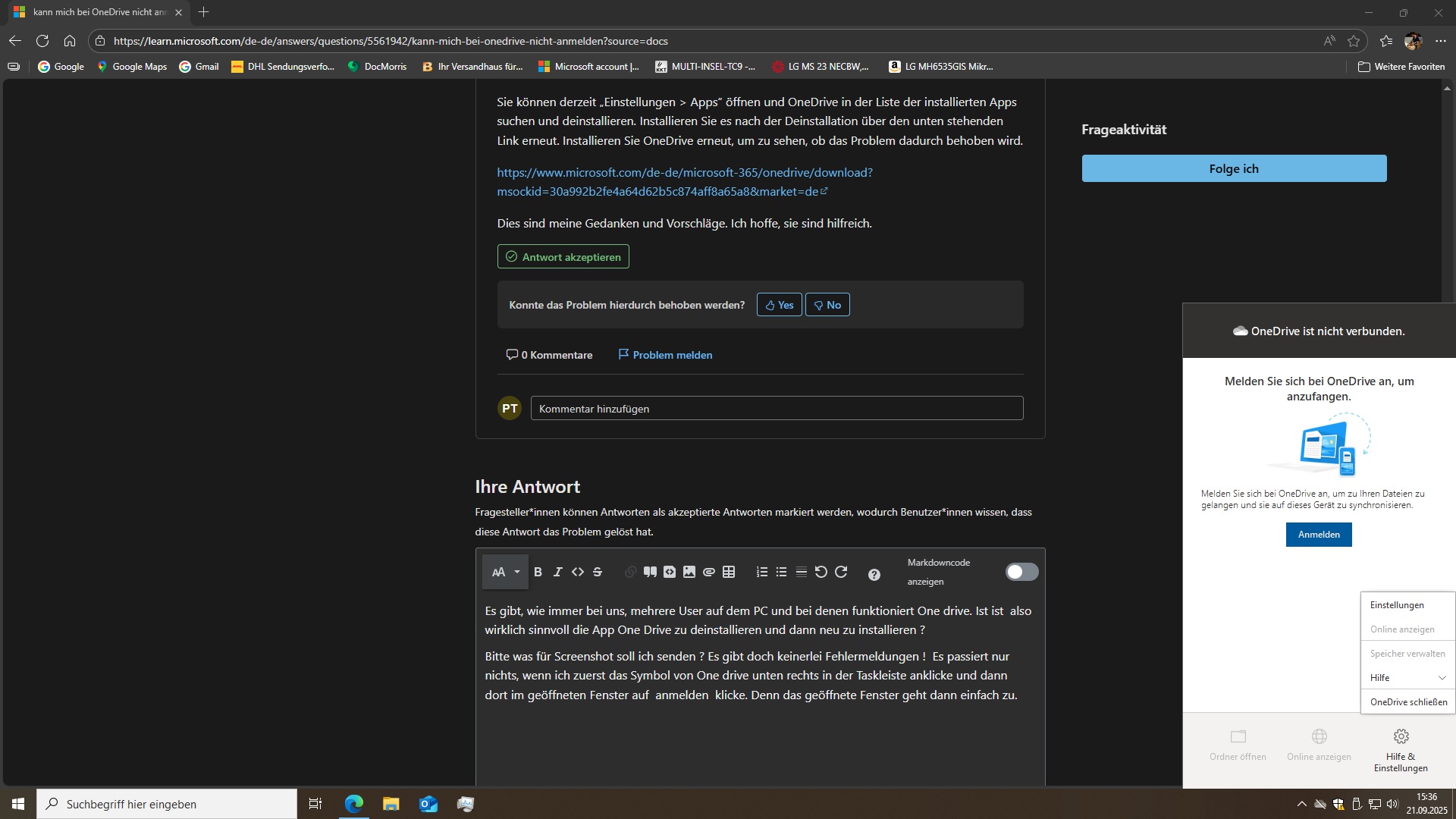1456x819 pixels.
Task: Vote Yes that the problem was solved
Action: coord(779,305)
